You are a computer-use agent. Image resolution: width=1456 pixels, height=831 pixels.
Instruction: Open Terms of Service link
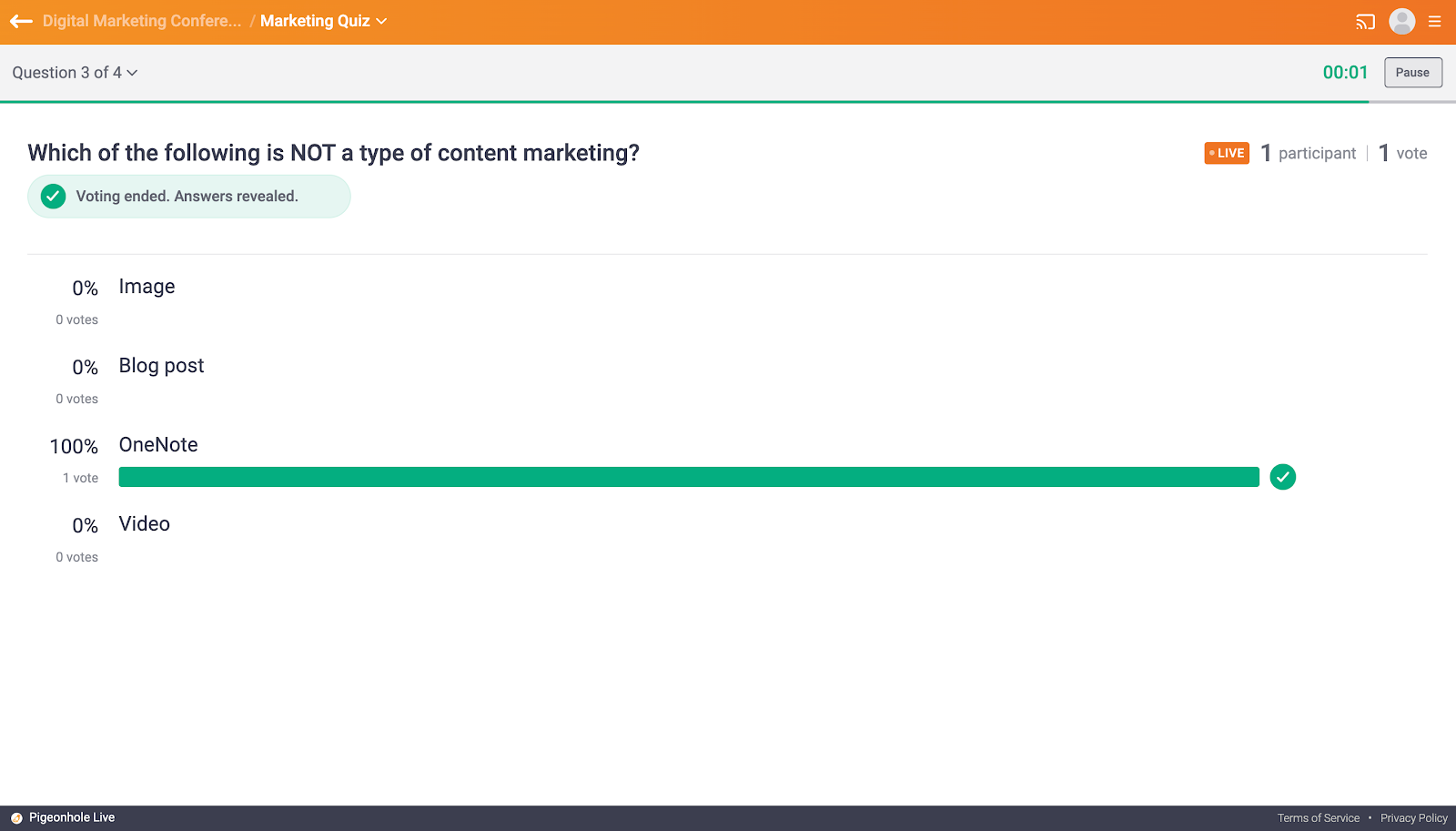click(x=1318, y=818)
